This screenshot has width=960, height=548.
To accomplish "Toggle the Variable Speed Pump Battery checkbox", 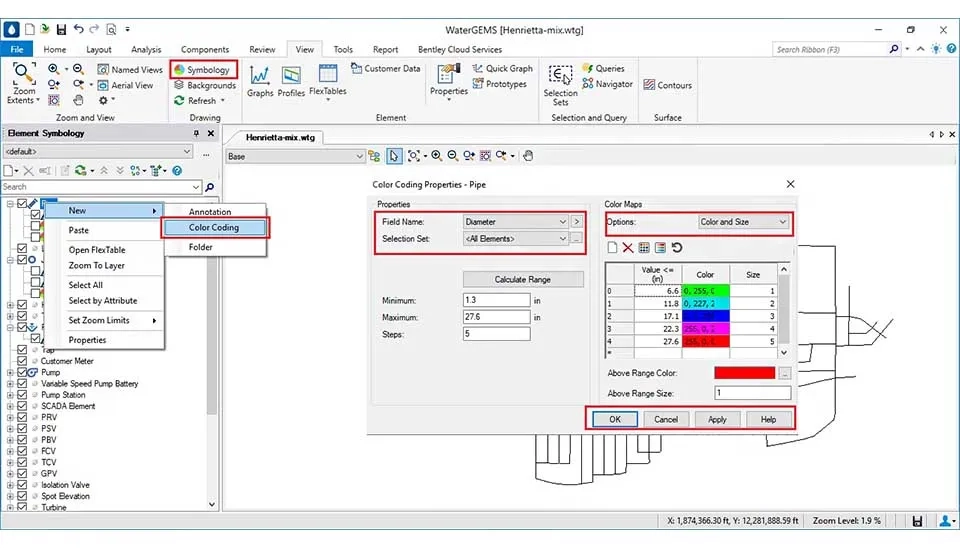I will coord(22,384).
